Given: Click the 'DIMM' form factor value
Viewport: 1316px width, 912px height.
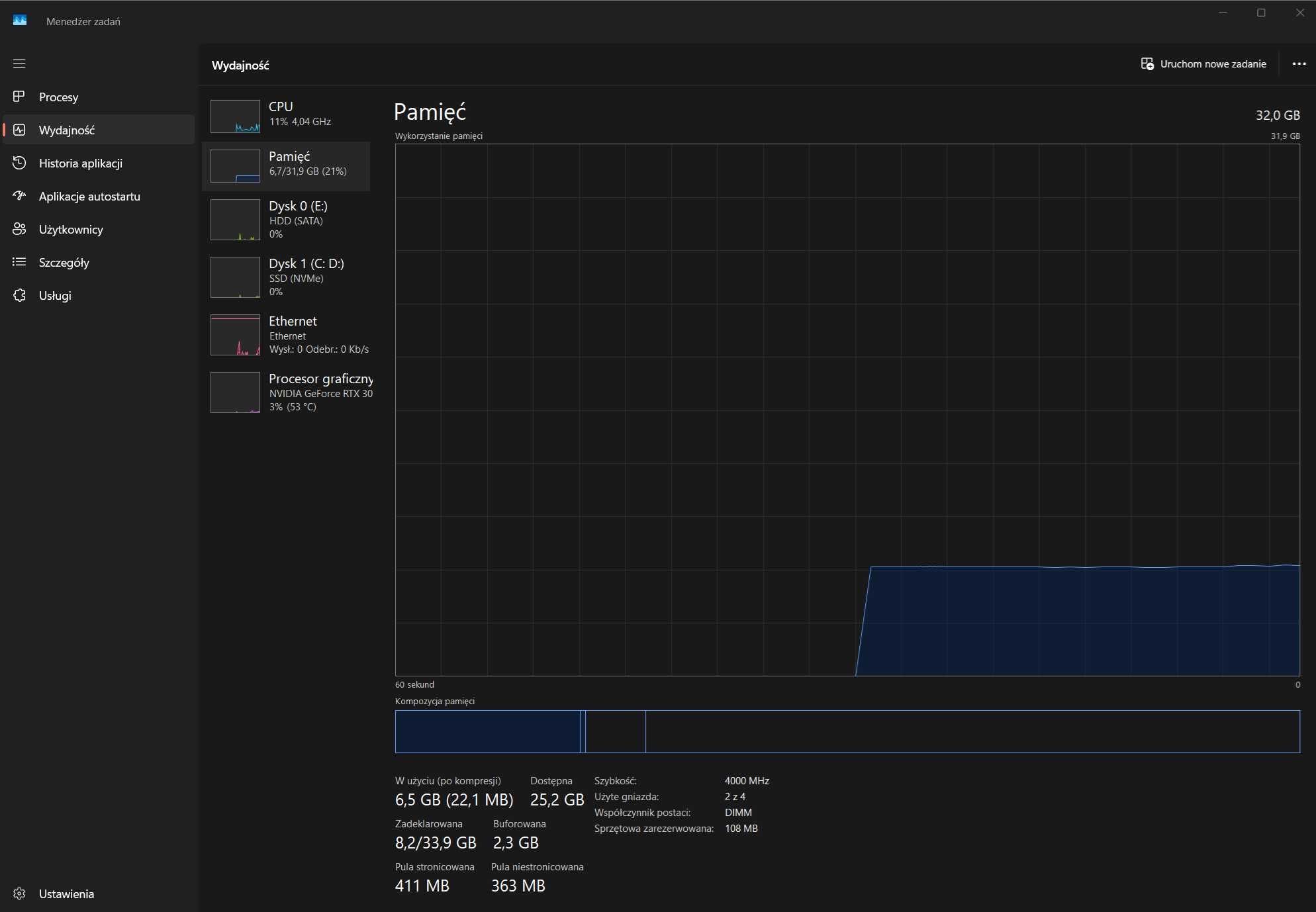Looking at the screenshot, I should (x=738, y=813).
